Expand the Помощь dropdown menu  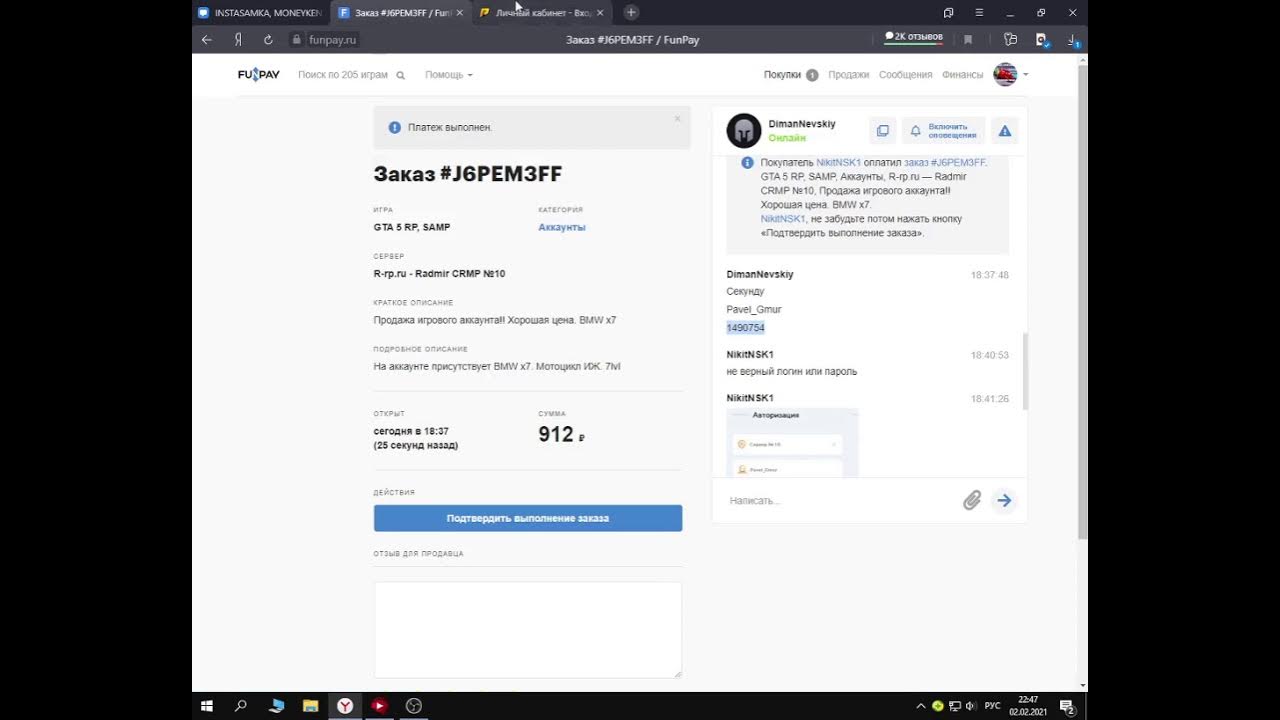(x=448, y=75)
